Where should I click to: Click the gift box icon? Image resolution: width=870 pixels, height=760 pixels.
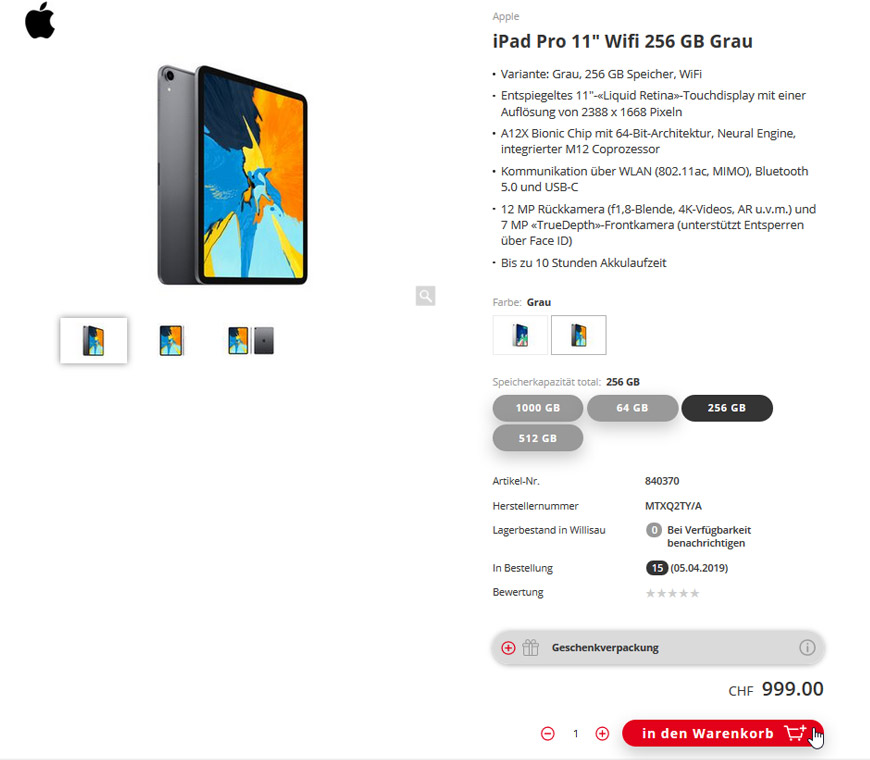530,647
